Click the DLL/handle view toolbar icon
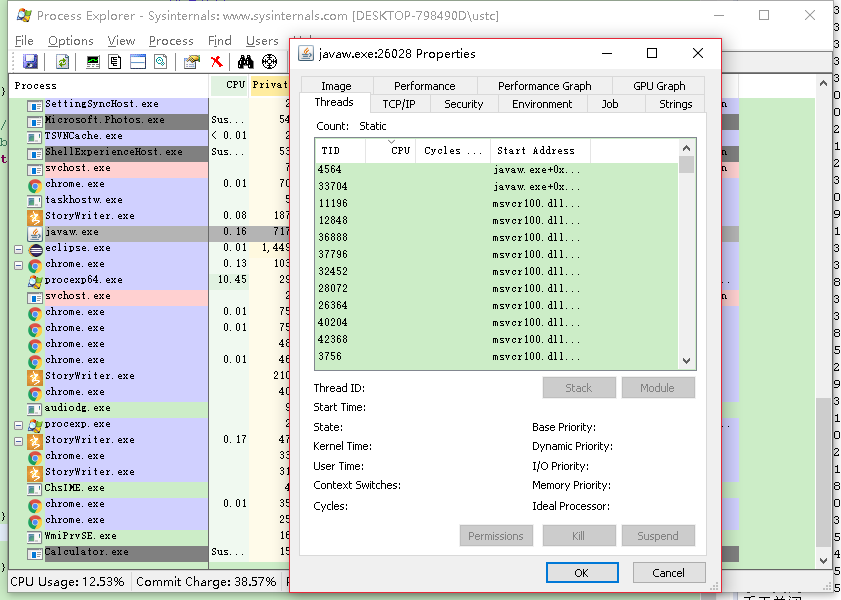841x600 pixels. click(160, 62)
